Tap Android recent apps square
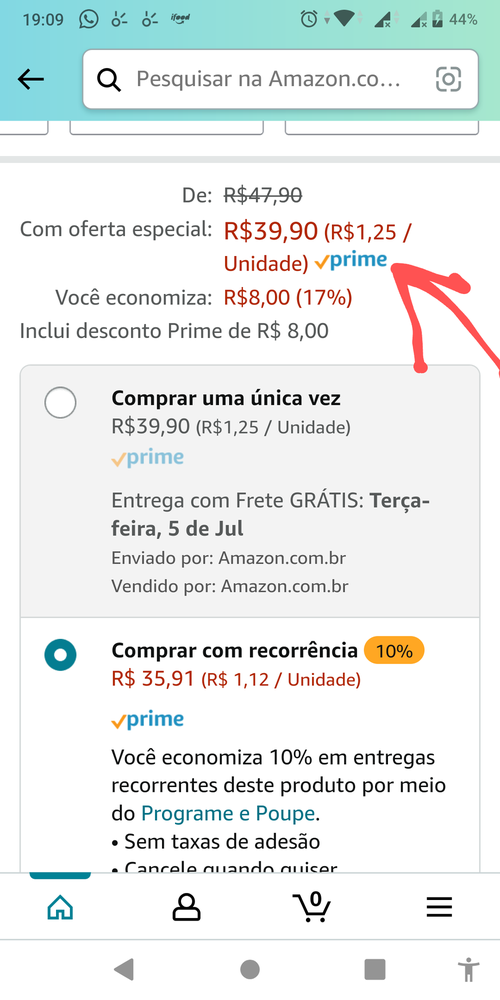The image size is (500, 1000). (375, 970)
